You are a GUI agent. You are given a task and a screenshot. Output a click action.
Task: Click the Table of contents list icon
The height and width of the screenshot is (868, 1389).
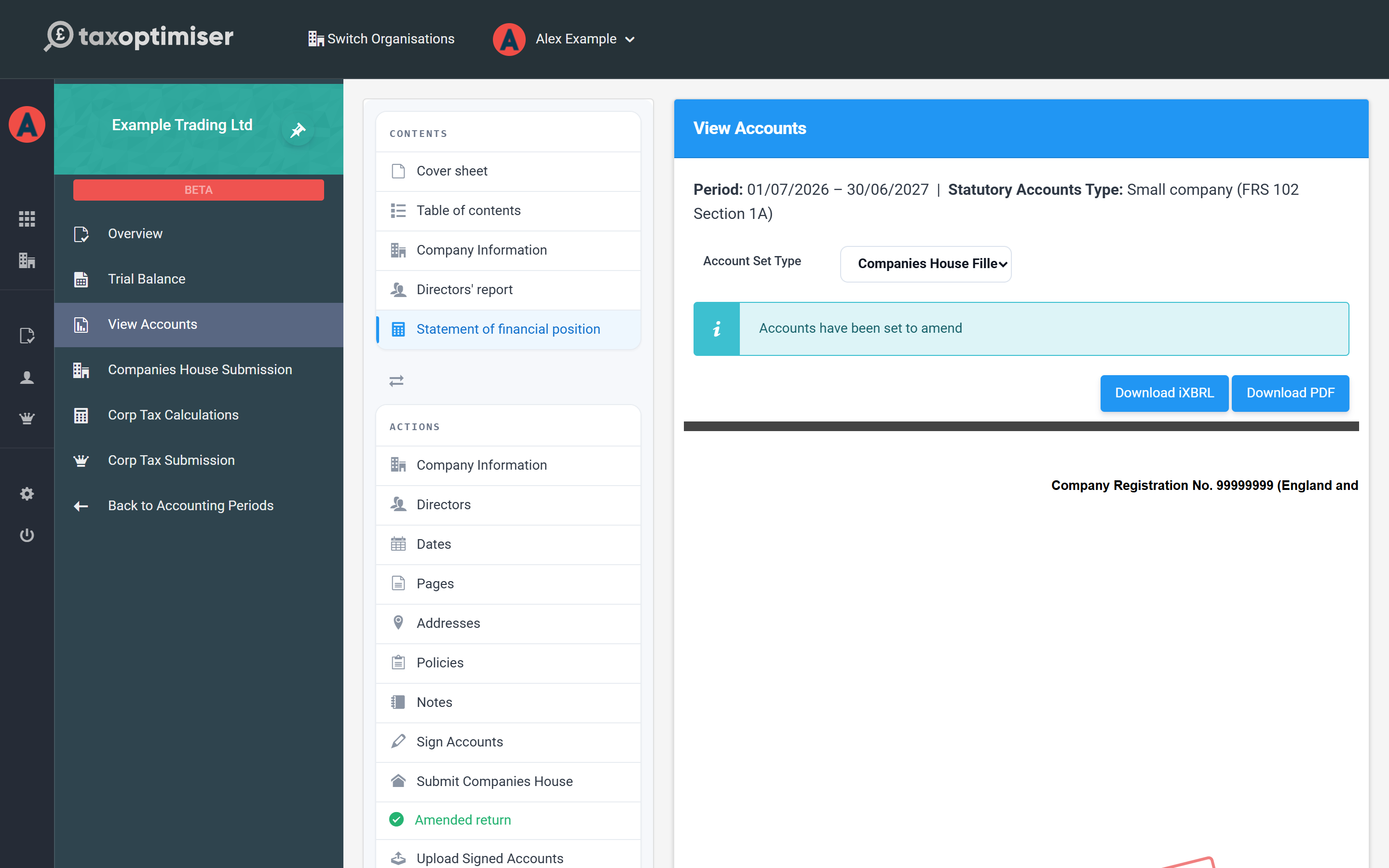pos(398,211)
